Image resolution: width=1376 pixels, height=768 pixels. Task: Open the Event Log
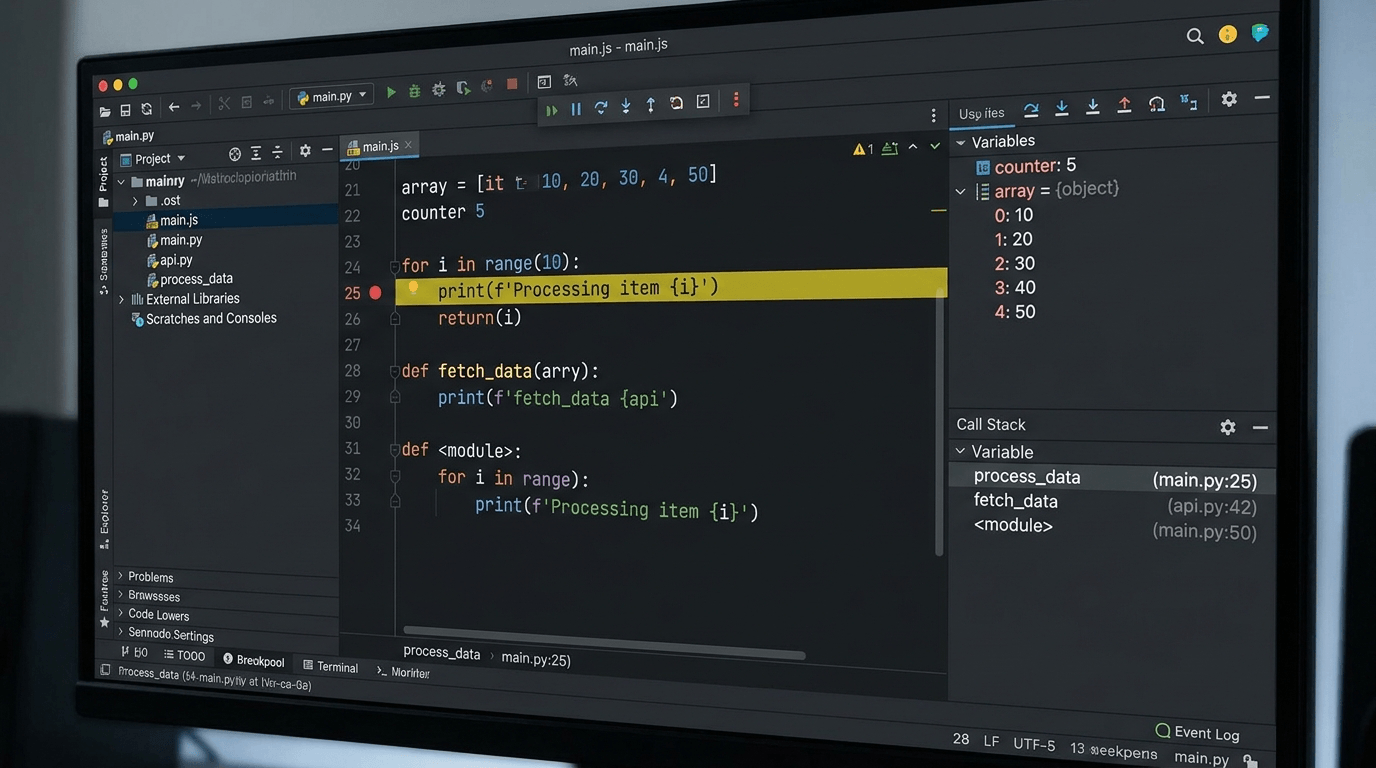click(x=1198, y=732)
